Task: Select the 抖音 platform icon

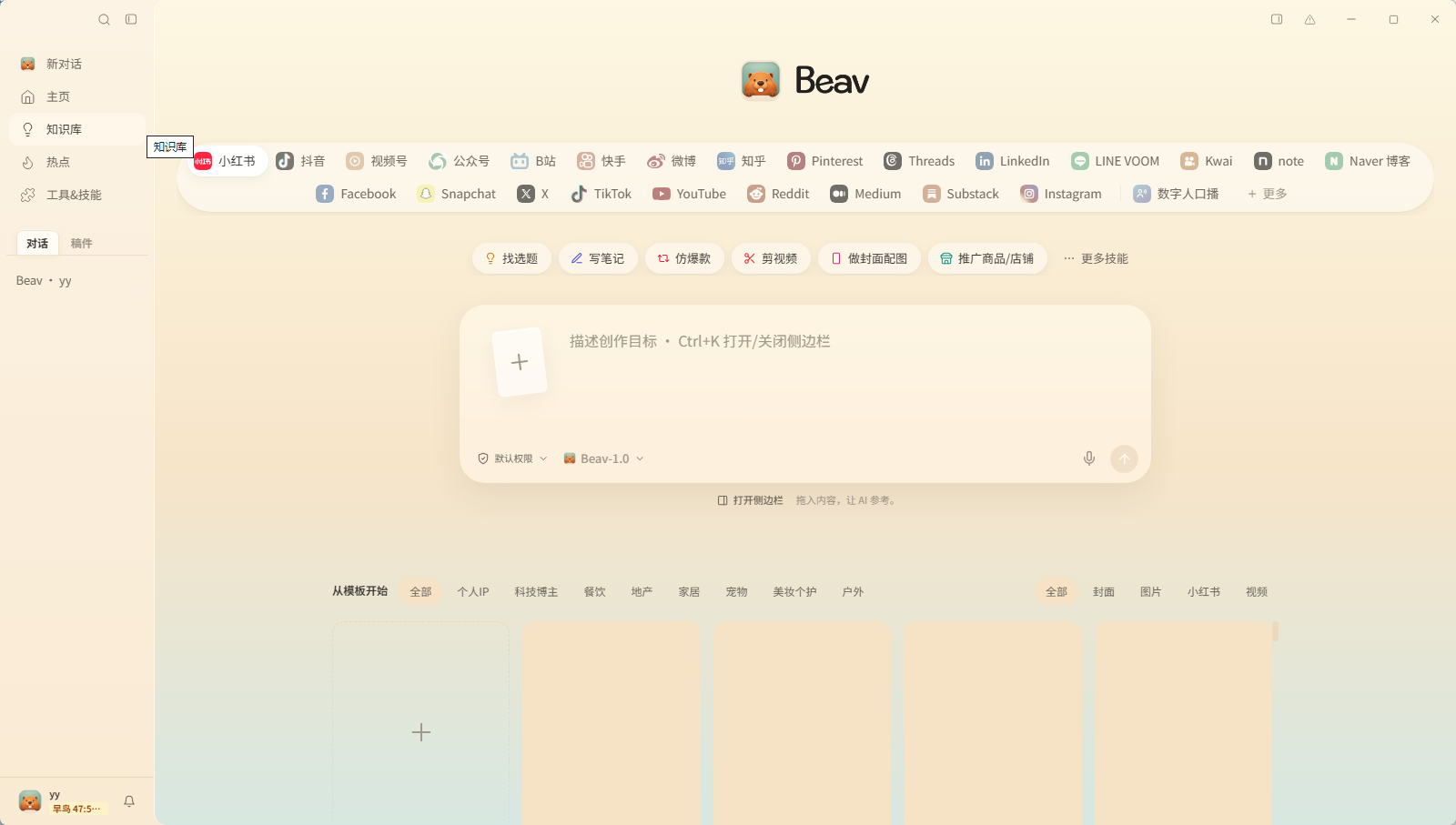Action: point(300,161)
